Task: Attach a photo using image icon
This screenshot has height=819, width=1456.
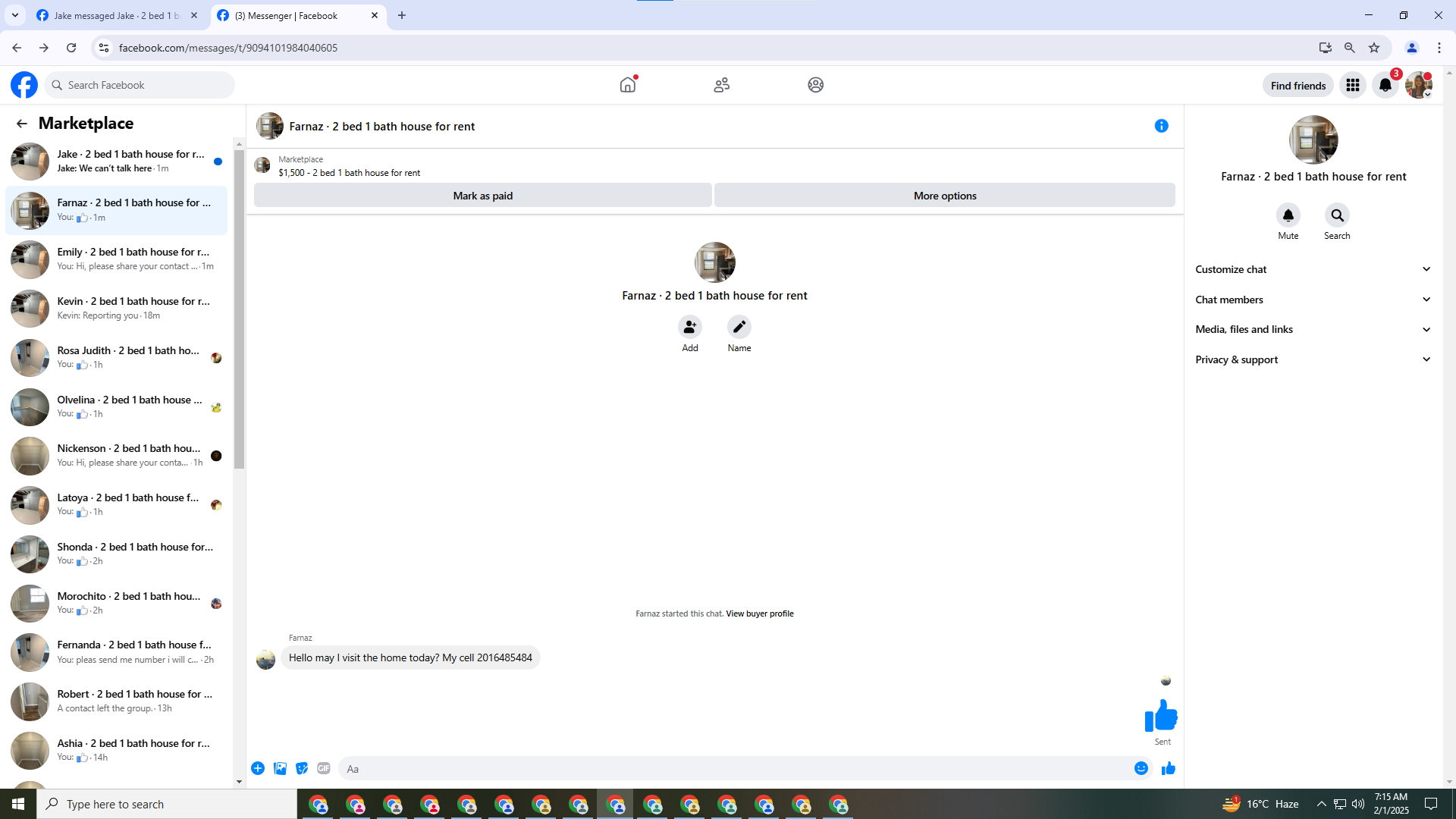Action: 280,768
